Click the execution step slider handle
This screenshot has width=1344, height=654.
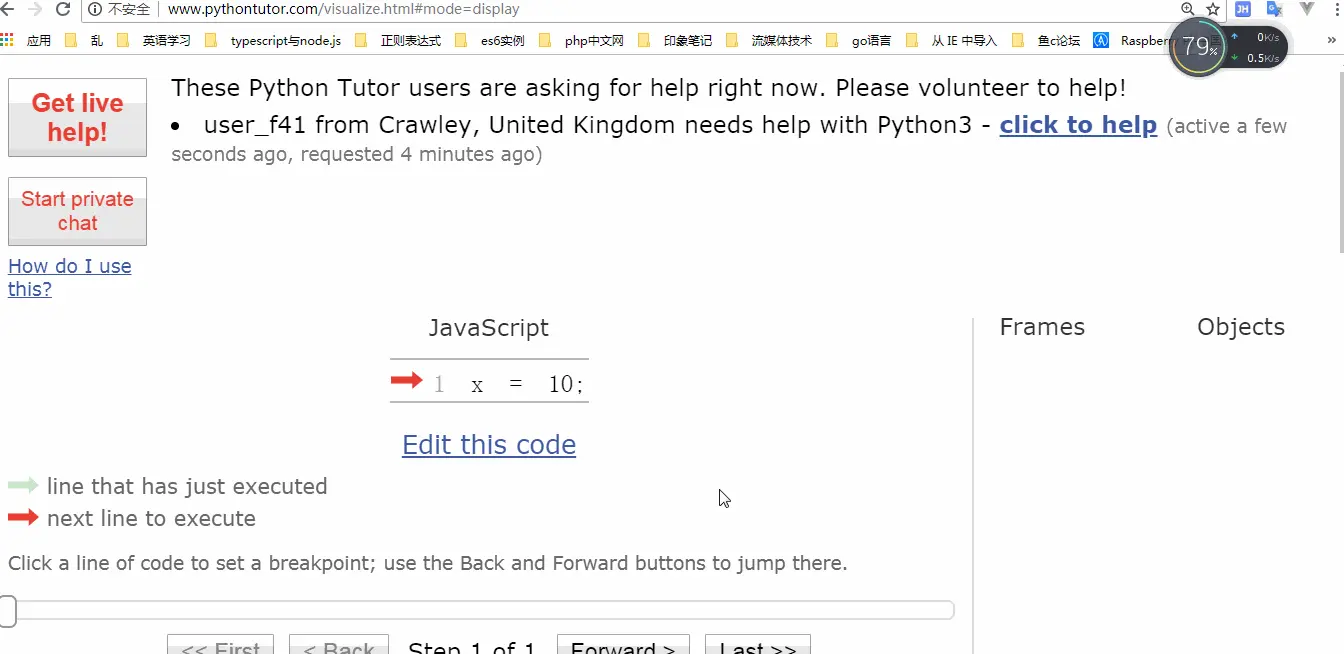[x=8, y=610]
